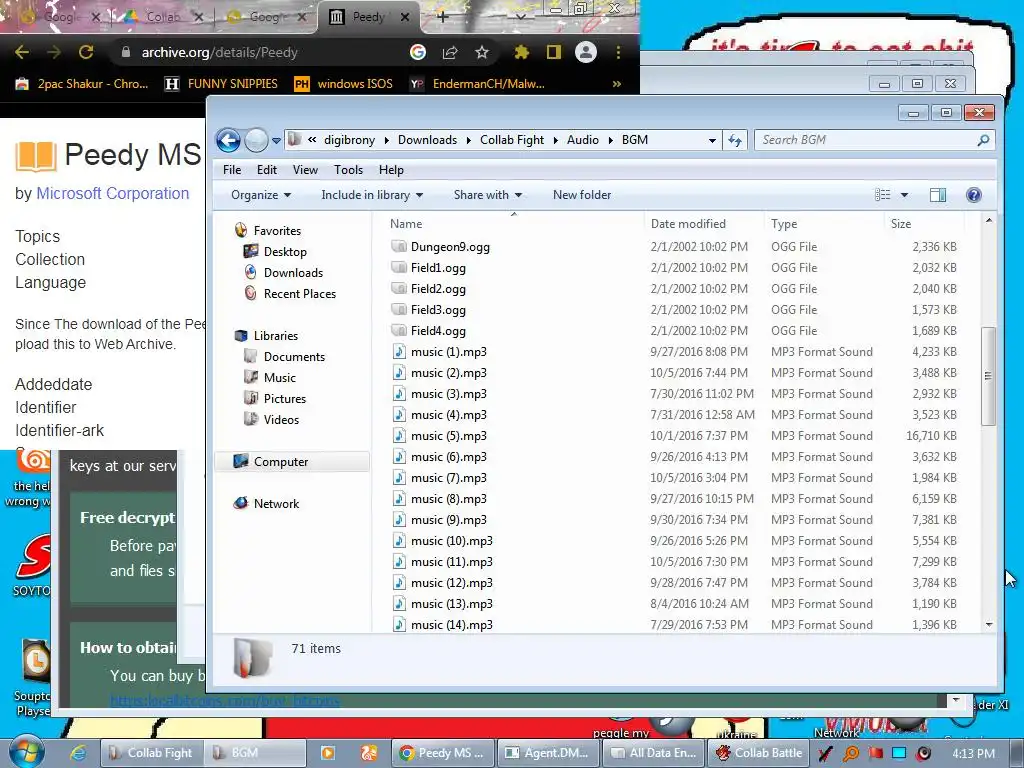Click the Search BGM input field

[865, 140]
